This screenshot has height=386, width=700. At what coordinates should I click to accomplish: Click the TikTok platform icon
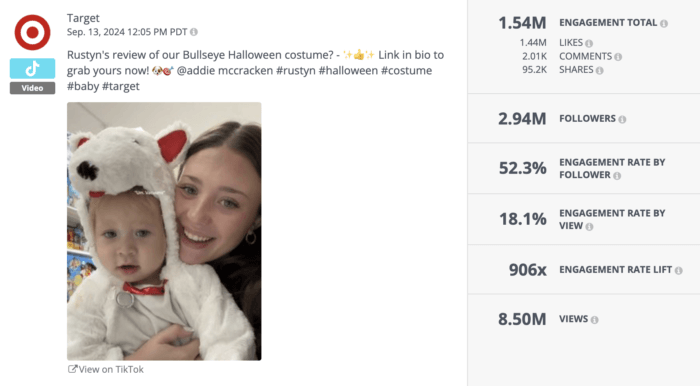33,69
